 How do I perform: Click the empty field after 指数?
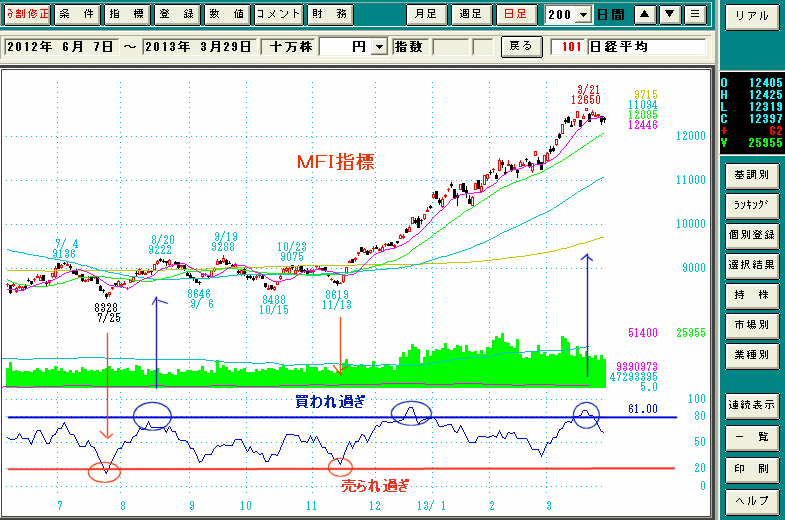click(451, 47)
